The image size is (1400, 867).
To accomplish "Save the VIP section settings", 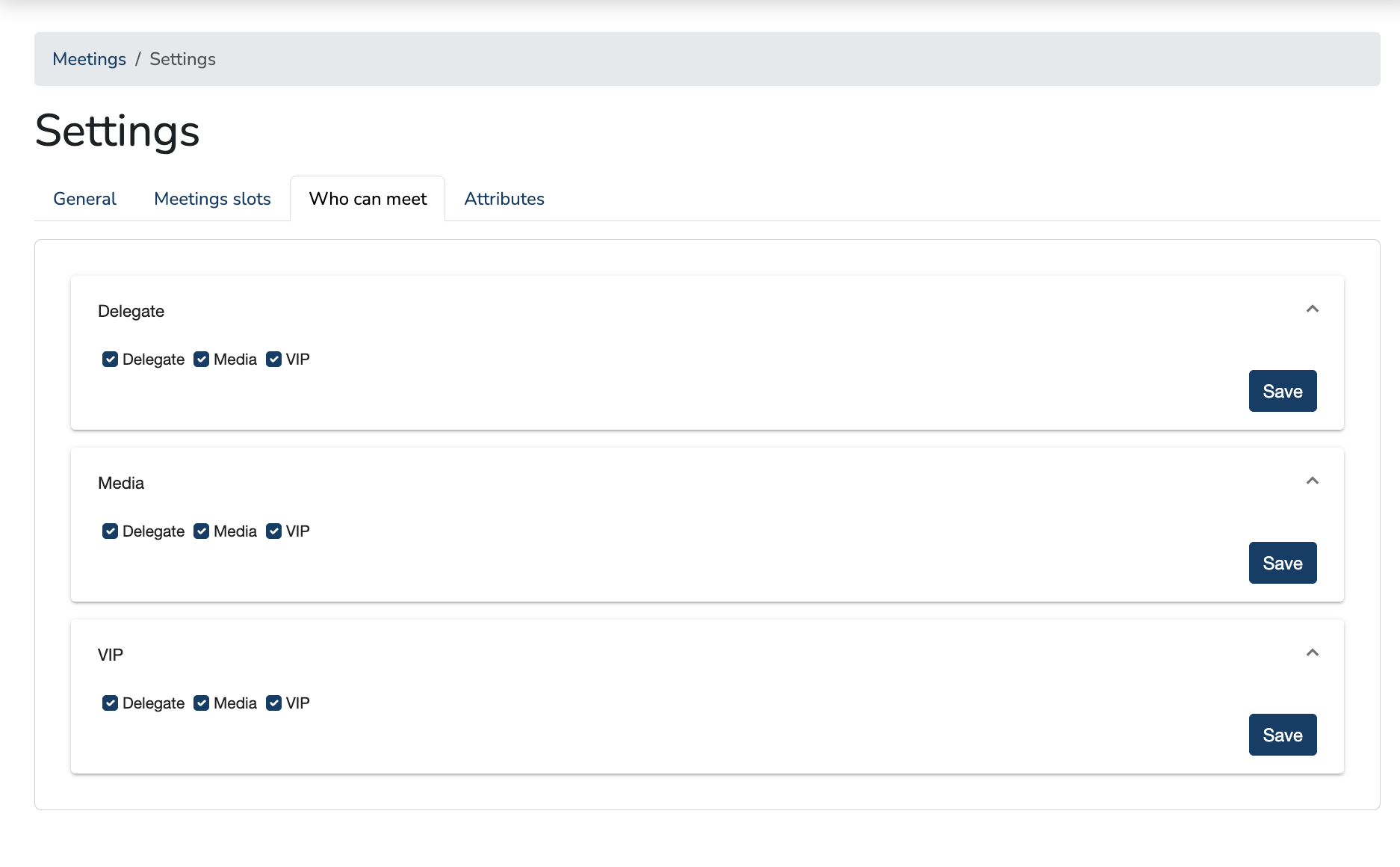I will 1282,735.
